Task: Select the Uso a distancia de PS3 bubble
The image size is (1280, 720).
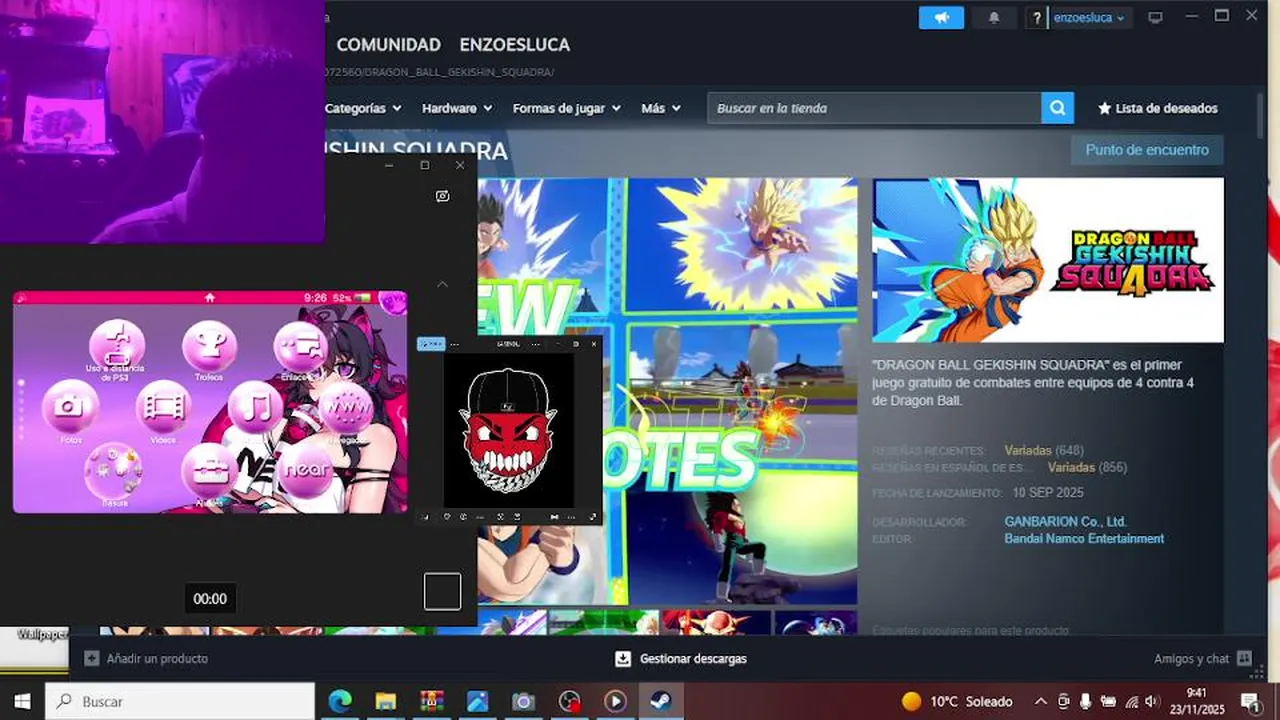Action: 116,345
